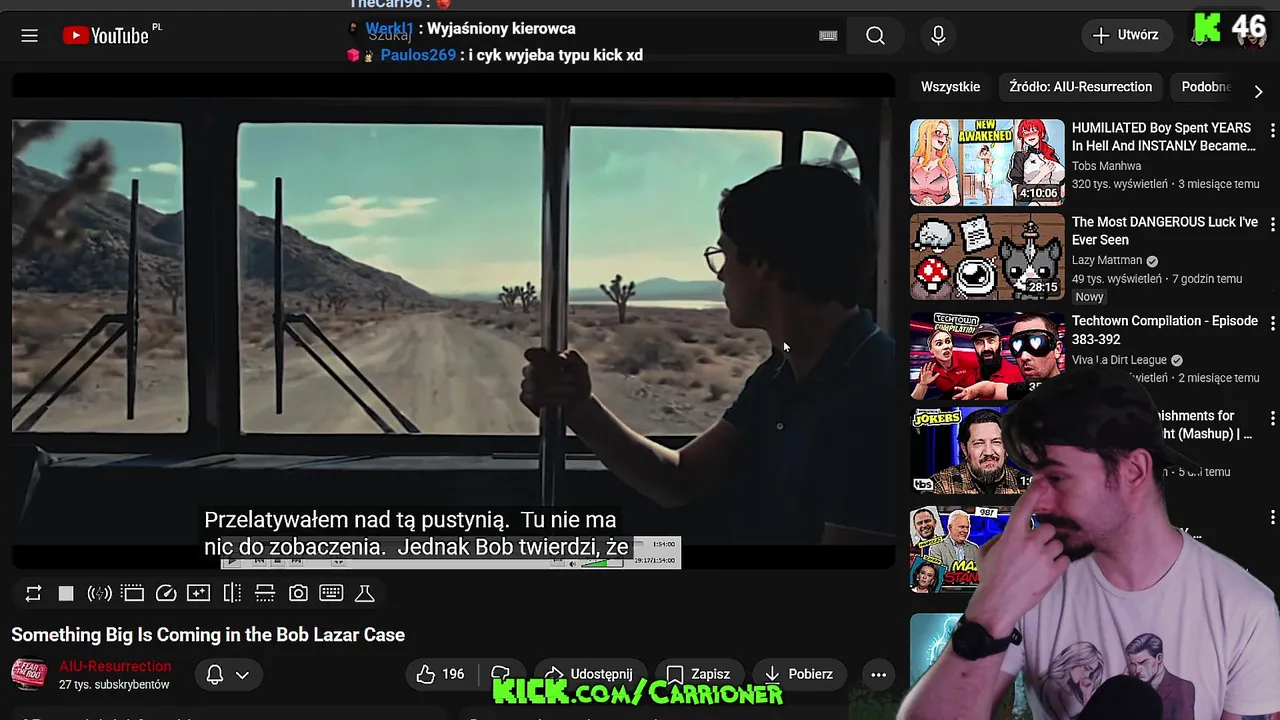Viewport: 1280px width, 720px height.
Task: Open the AIU-Resurrection channel avatar
Action: [29, 674]
